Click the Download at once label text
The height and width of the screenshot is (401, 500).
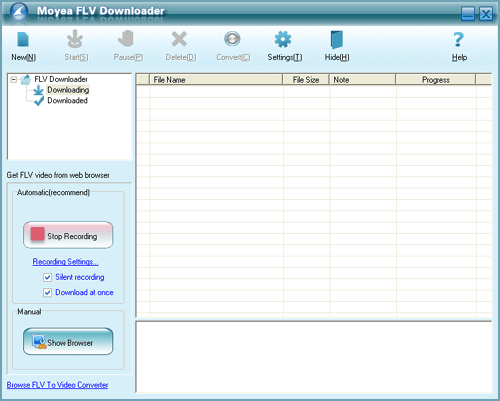pyautogui.click(x=84, y=293)
